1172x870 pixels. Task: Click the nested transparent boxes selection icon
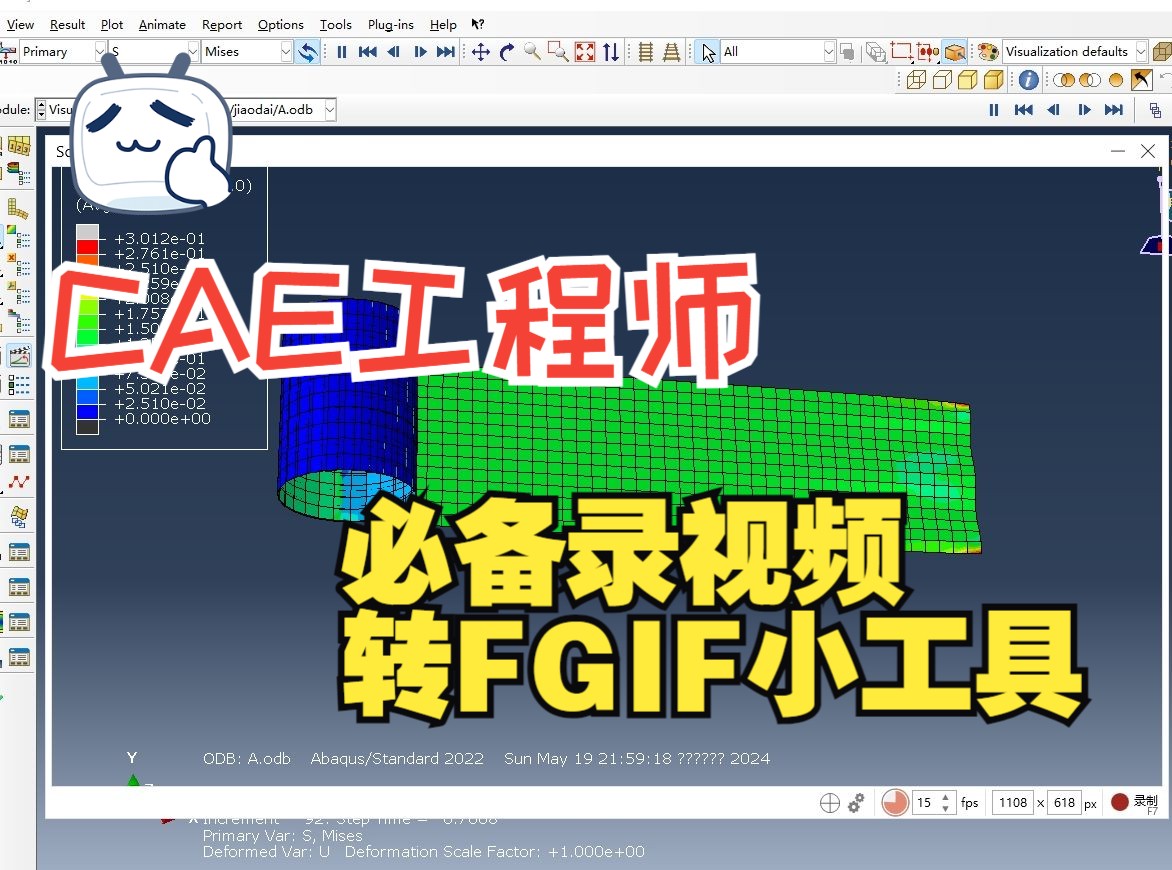click(875, 52)
